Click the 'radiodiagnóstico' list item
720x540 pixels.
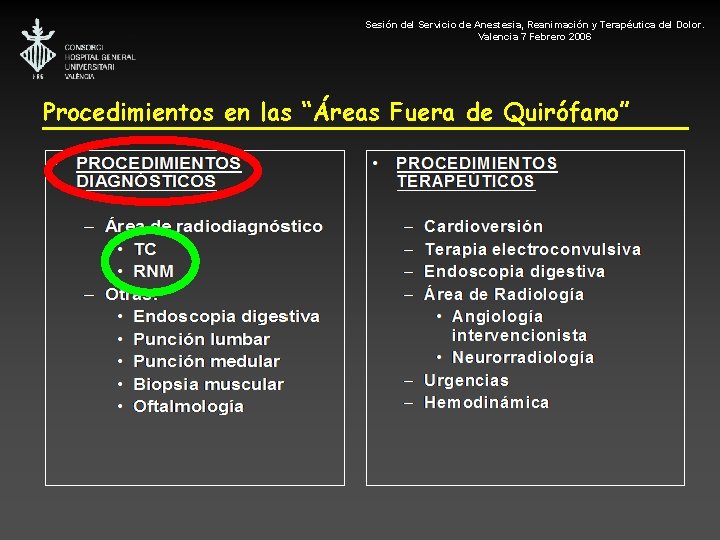[x=214, y=226]
